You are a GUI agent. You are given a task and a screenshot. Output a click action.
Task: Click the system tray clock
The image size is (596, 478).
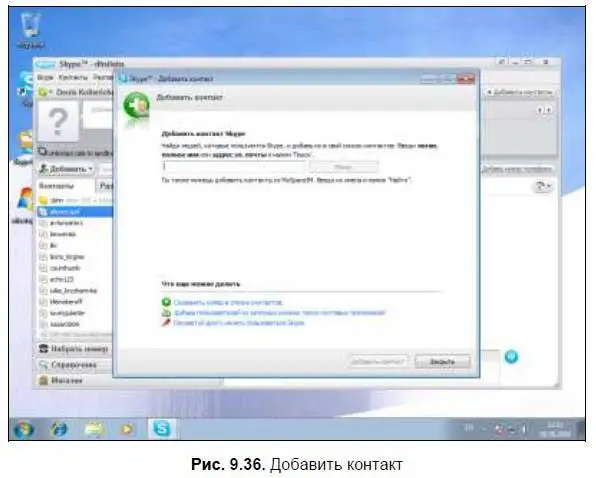(x=556, y=429)
